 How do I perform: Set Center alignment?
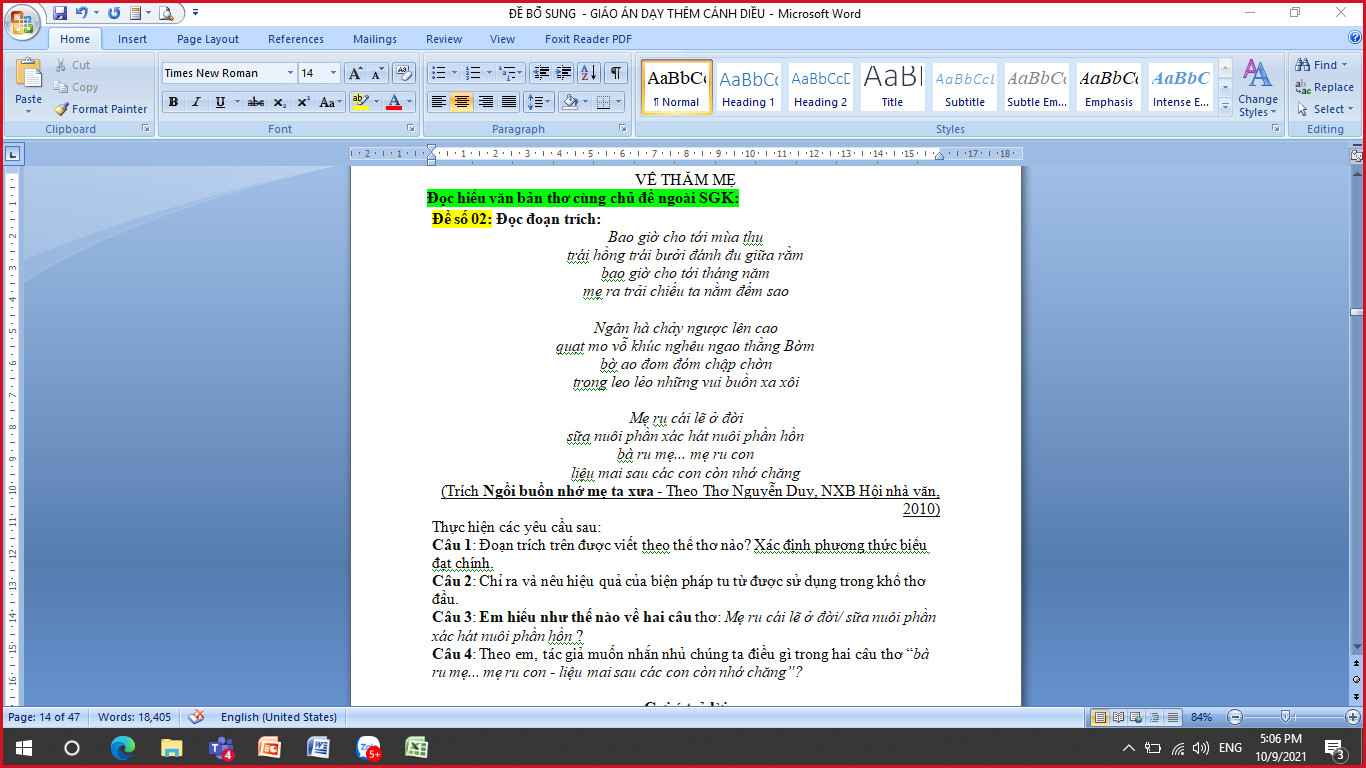[x=461, y=102]
